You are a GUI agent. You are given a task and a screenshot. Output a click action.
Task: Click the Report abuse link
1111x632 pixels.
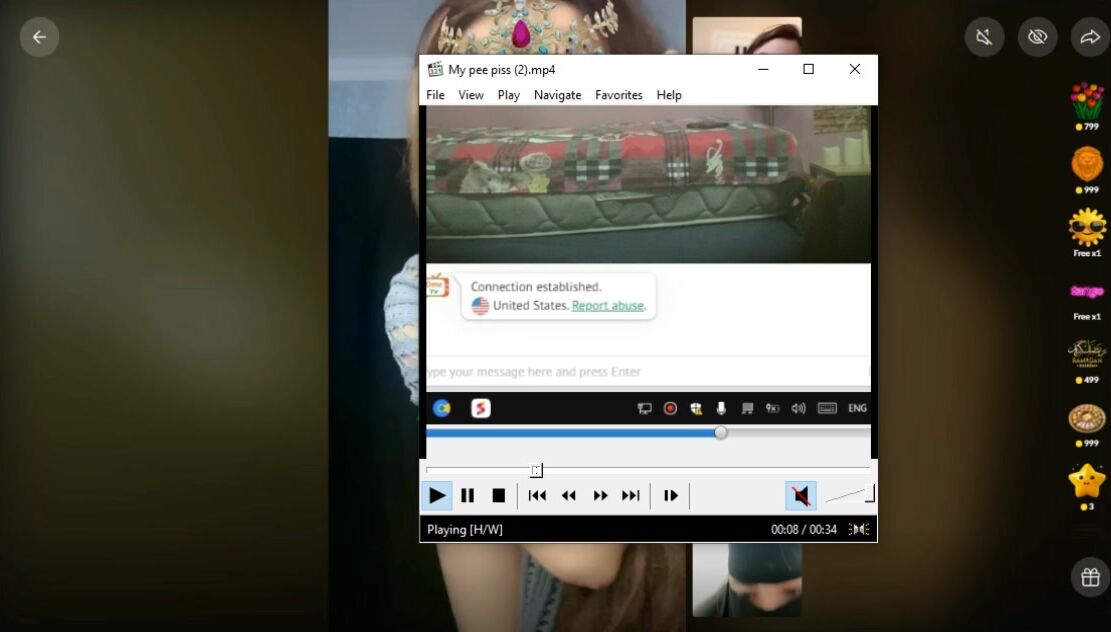point(608,306)
